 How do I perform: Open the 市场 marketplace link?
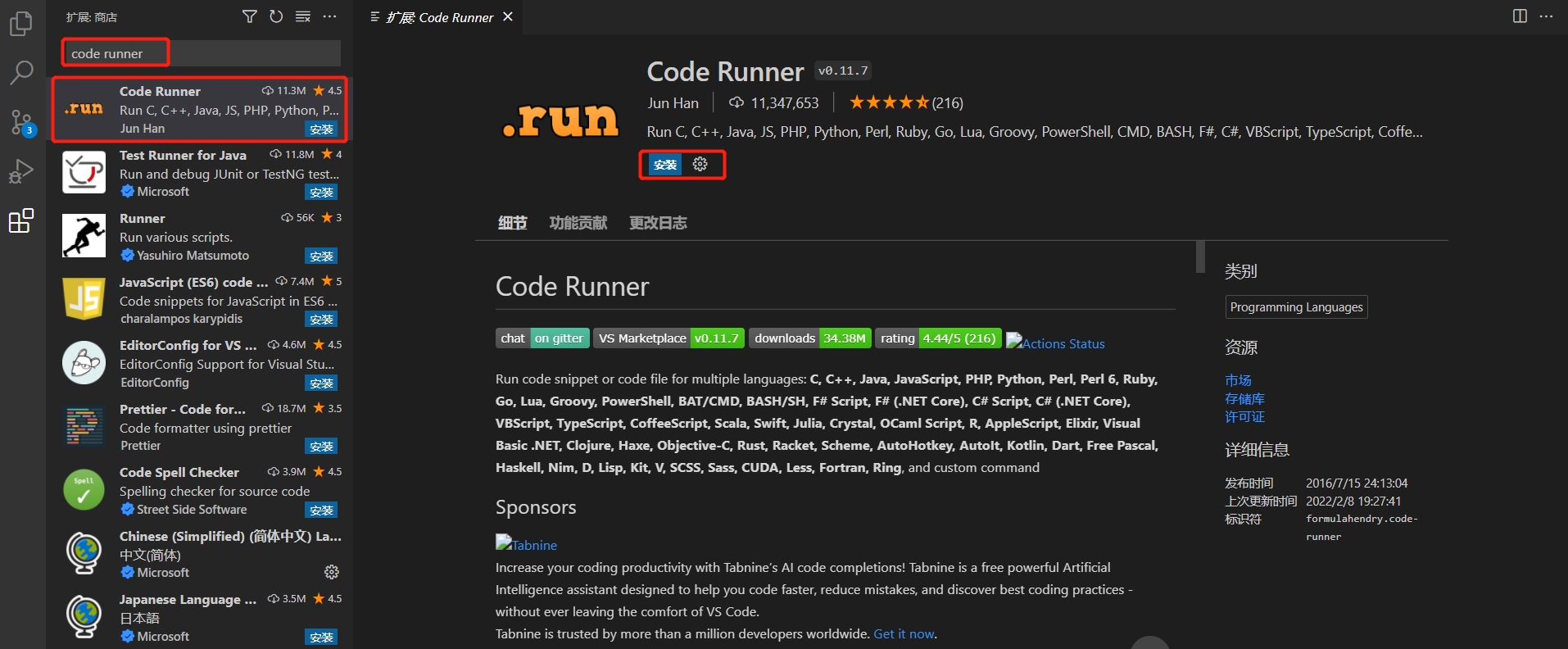tap(1238, 380)
